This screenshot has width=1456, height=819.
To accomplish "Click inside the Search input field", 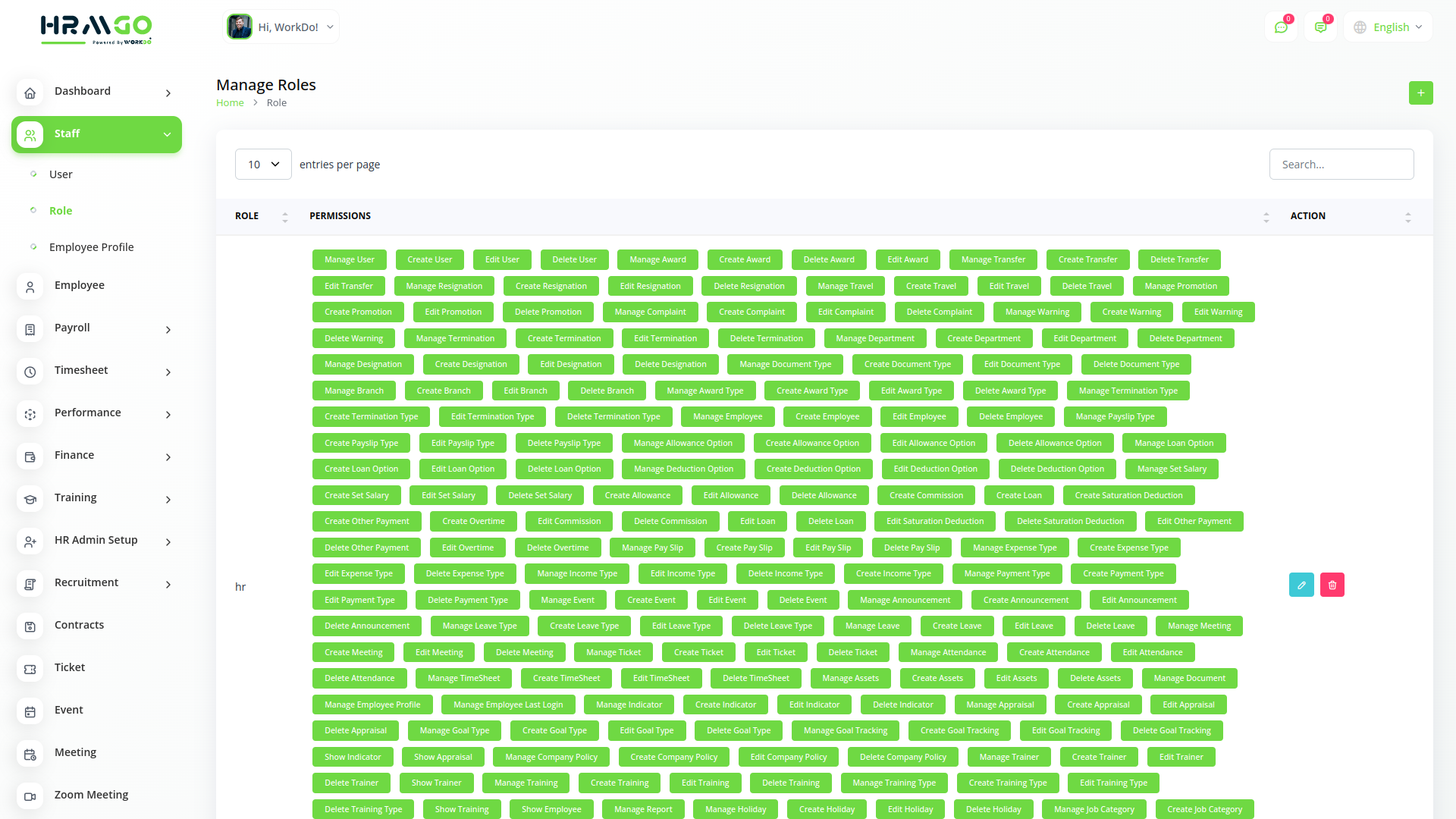I will tap(1341, 165).
